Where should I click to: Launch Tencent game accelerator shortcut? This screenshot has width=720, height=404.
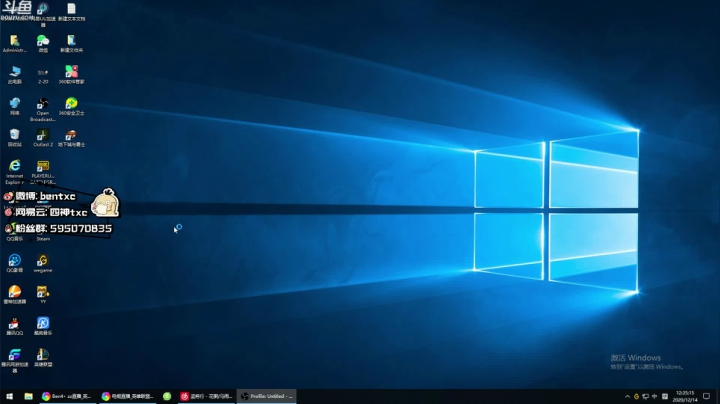14,360
